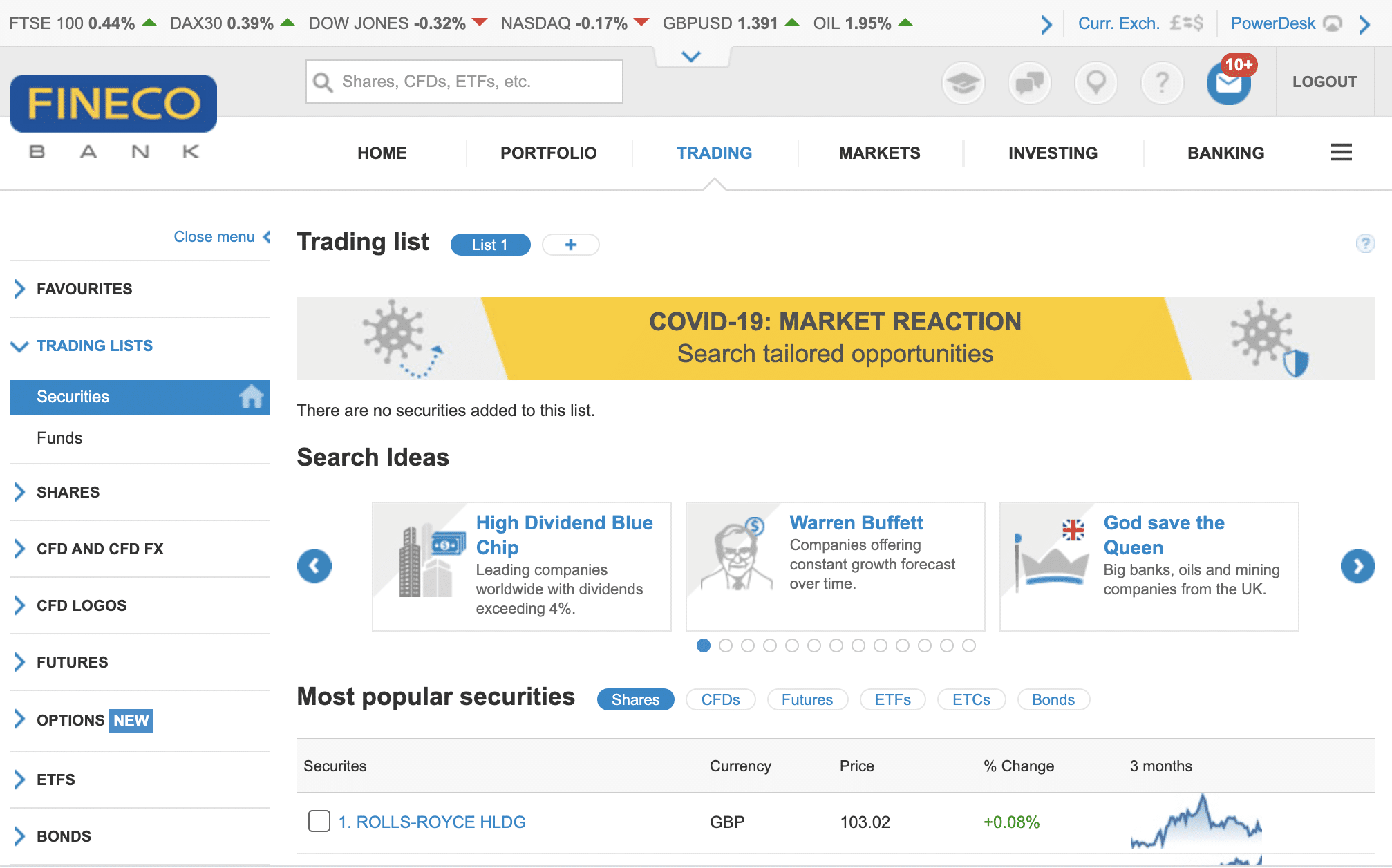Screen dimensions: 1392x868
Task: Click the Trading list help question icon
Action: tap(1365, 243)
